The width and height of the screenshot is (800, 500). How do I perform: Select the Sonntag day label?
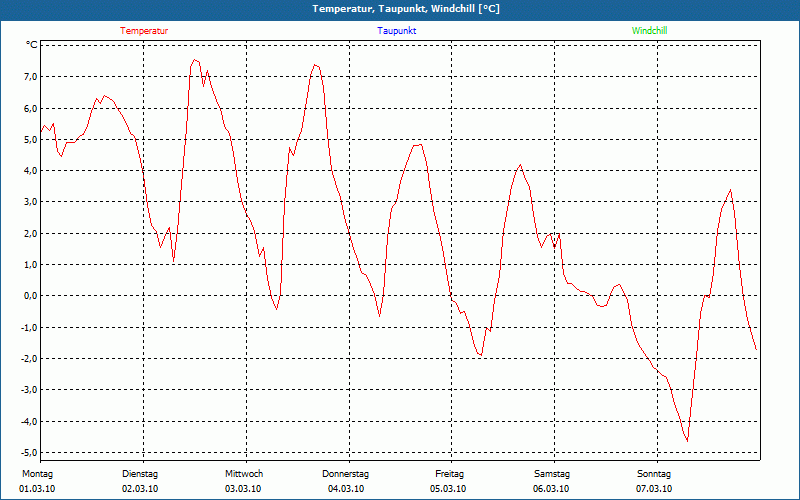[654, 474]
